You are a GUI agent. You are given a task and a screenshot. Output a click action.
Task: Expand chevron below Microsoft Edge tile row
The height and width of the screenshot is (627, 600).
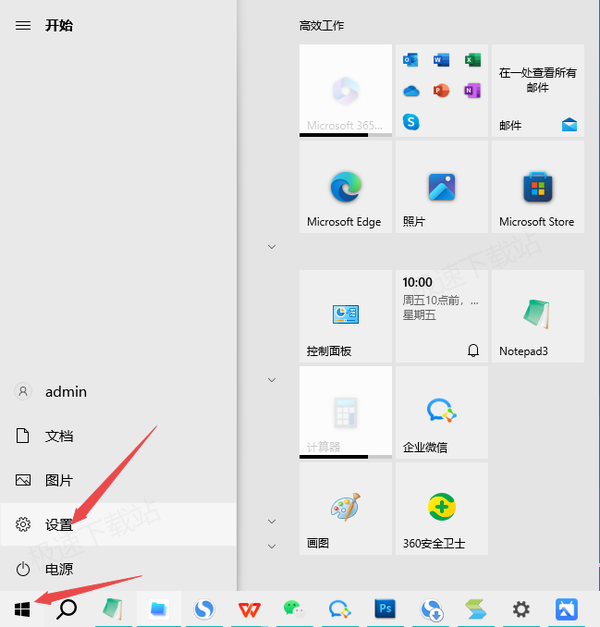point(272,247)
